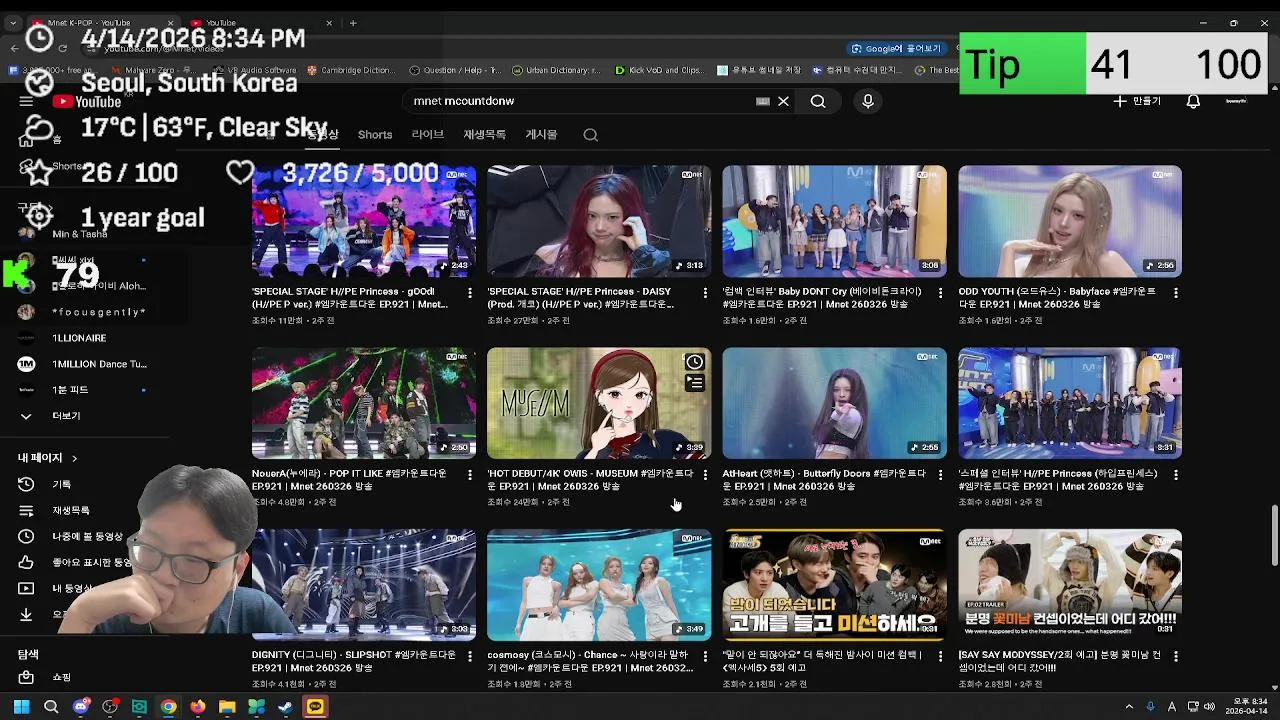Image resolution: width=1280 pixels, height=720 pixels.
Task: Open the Urban Dictionary bookmark
Action: [x=556, y=70]
